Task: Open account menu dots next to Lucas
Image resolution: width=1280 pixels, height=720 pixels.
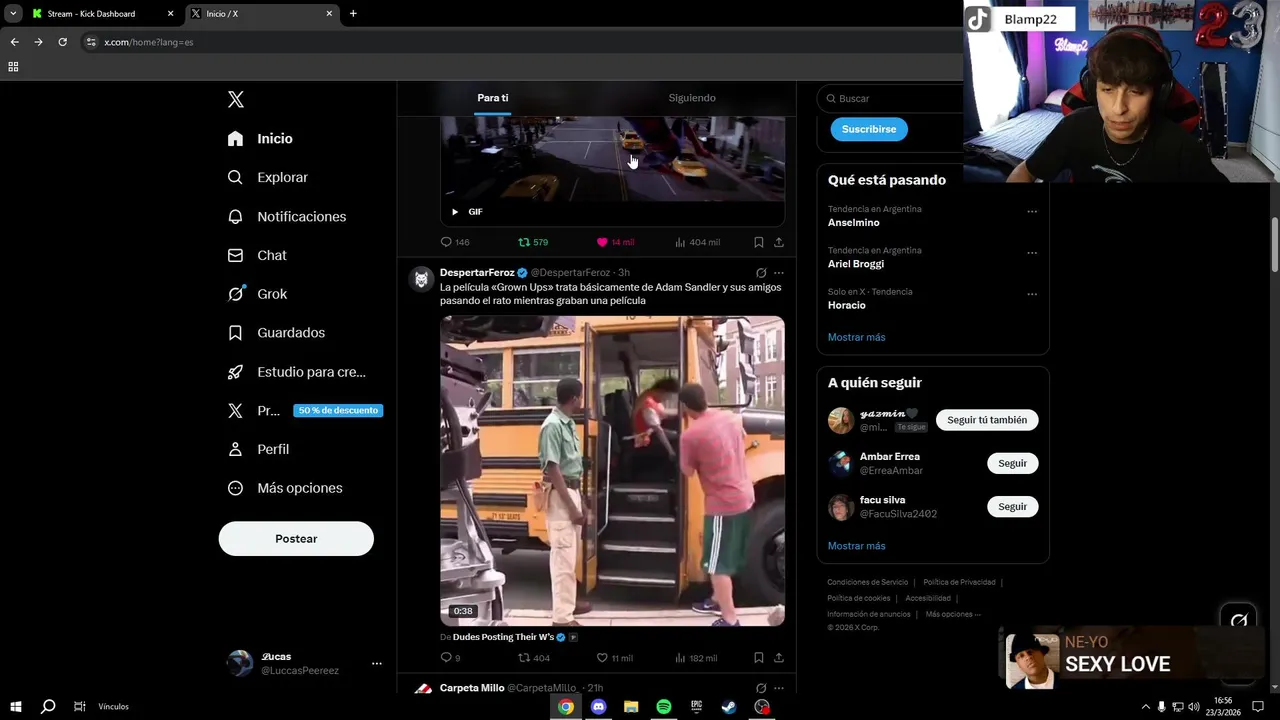Action: 377,663
